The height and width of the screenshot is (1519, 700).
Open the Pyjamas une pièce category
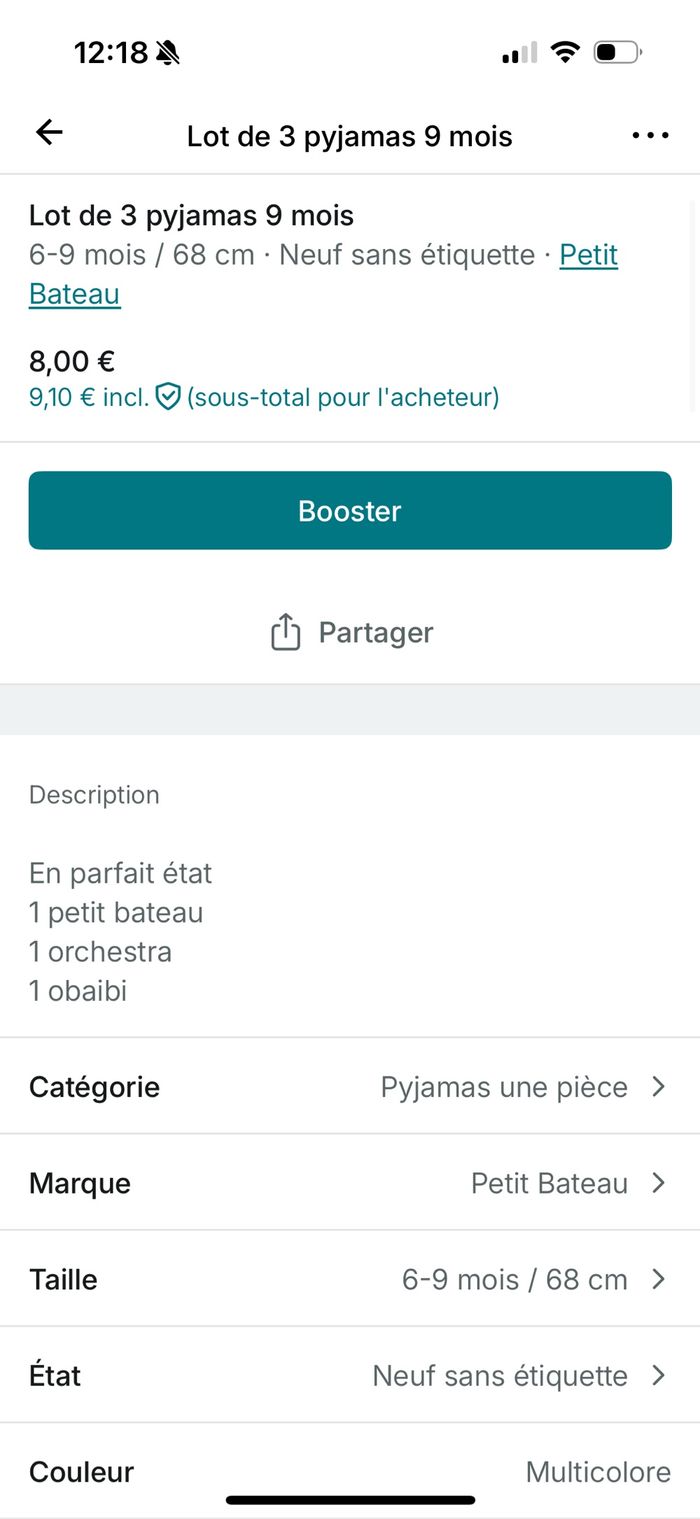(504, 1087)
